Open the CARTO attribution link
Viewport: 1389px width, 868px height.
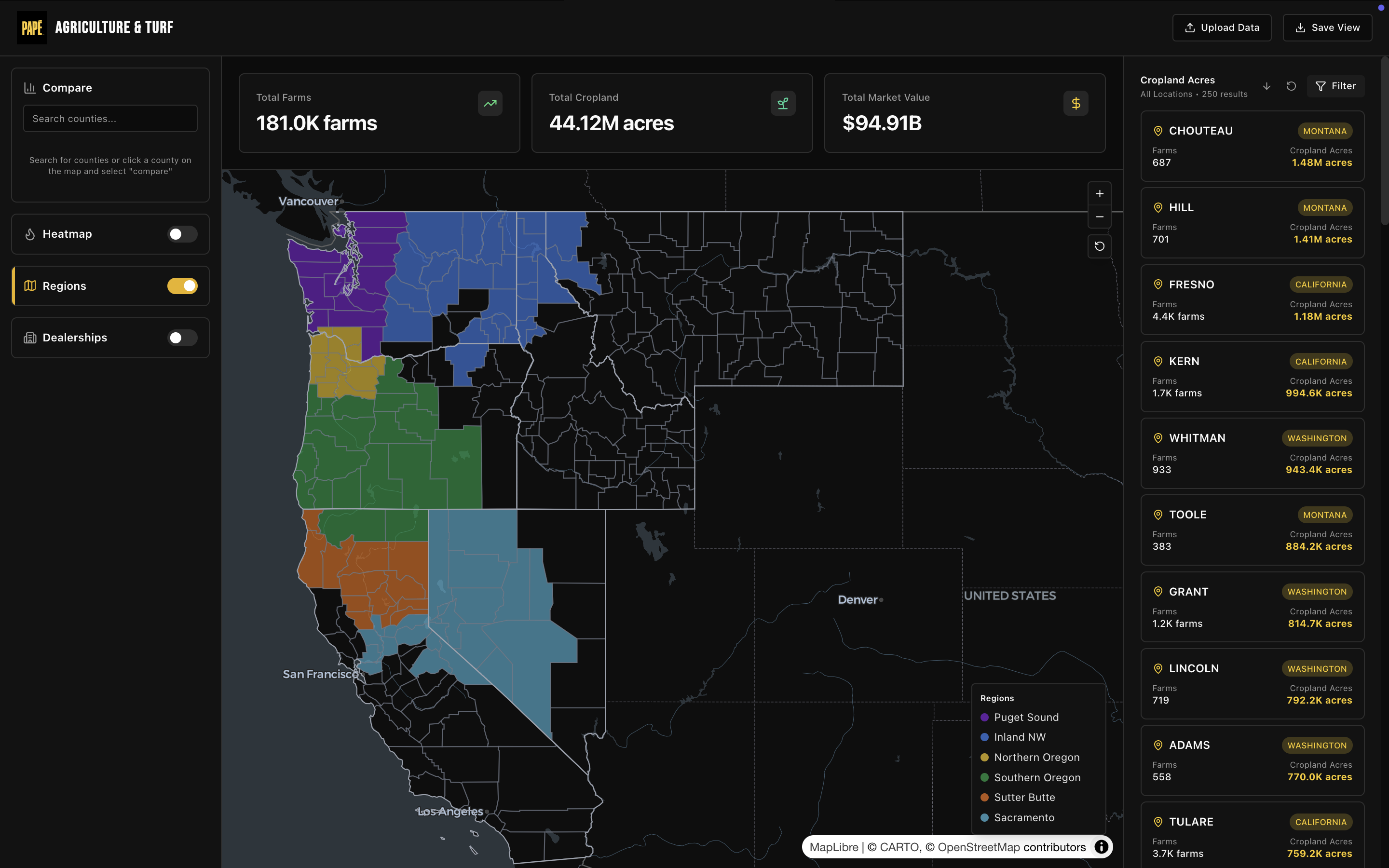click(x=894, y=847)
